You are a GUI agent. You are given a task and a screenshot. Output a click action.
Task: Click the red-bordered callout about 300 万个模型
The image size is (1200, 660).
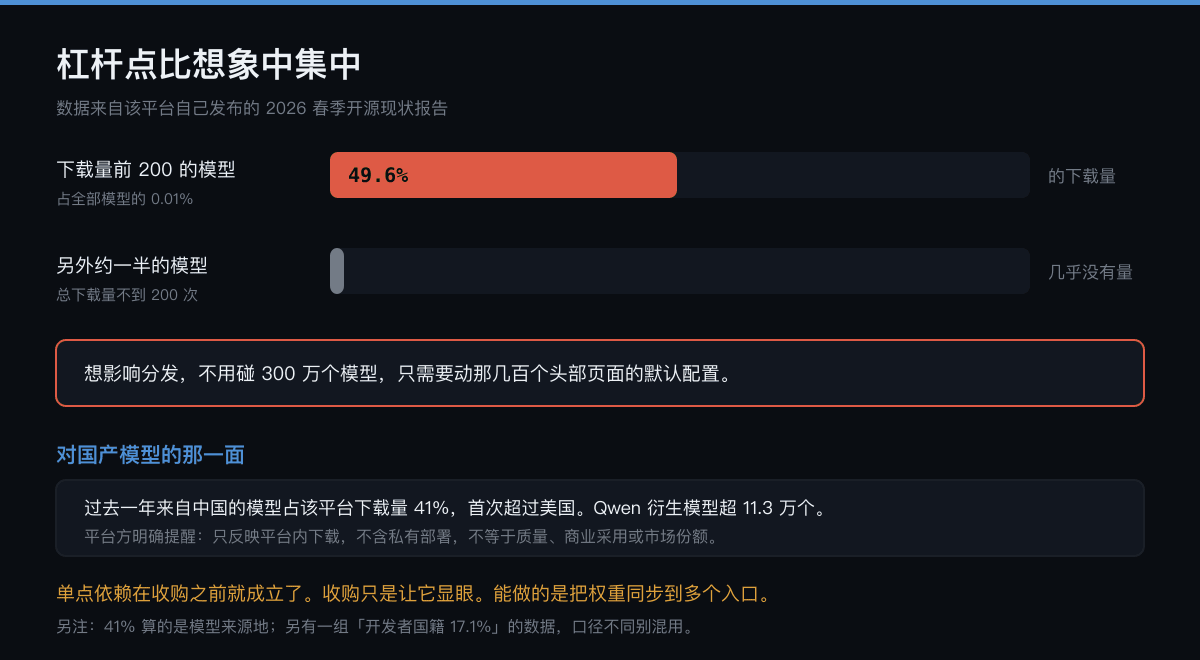(x=600, y=373)
